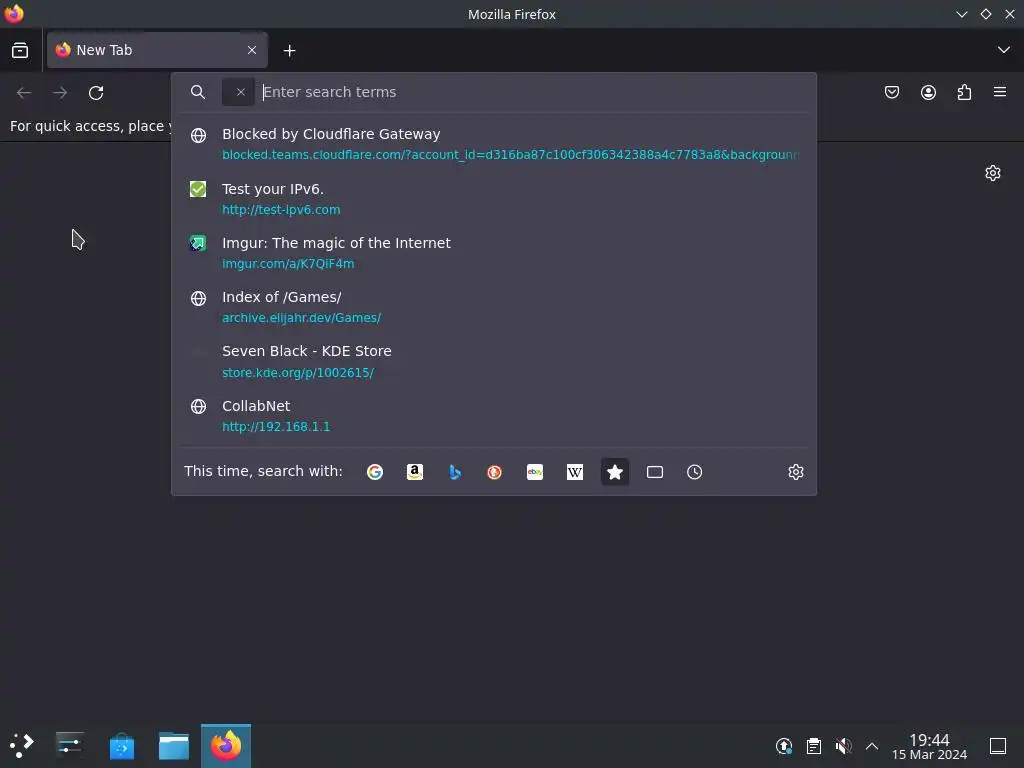Open Blocked by Cloudflare Gateway result
Viewport: 1024px width, 768px height.
[494, 144]
